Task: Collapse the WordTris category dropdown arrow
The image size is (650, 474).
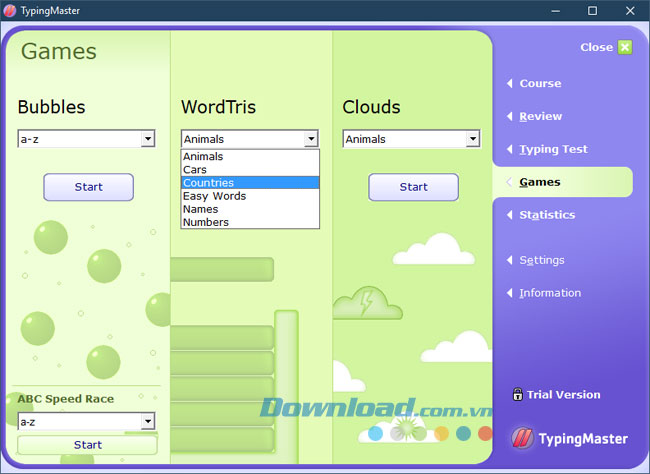Action: 311,139
